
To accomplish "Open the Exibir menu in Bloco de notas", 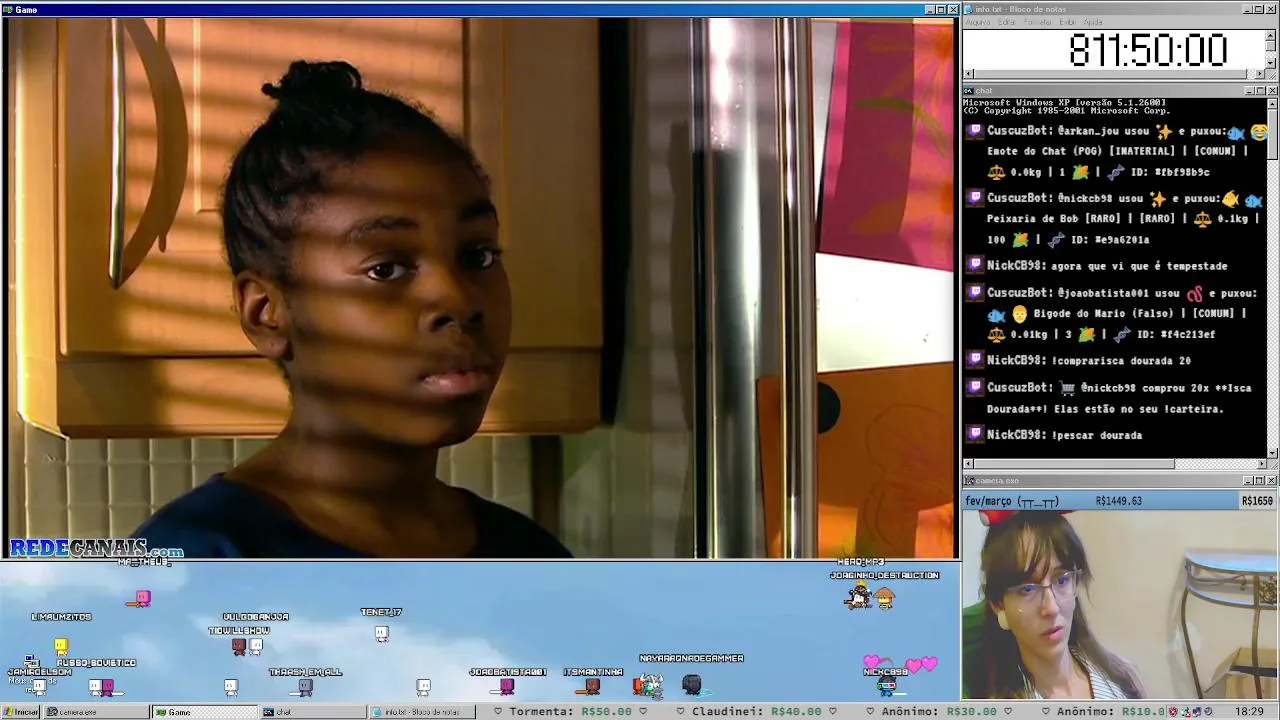I will pyautogui.click(x=1067, y=22).
